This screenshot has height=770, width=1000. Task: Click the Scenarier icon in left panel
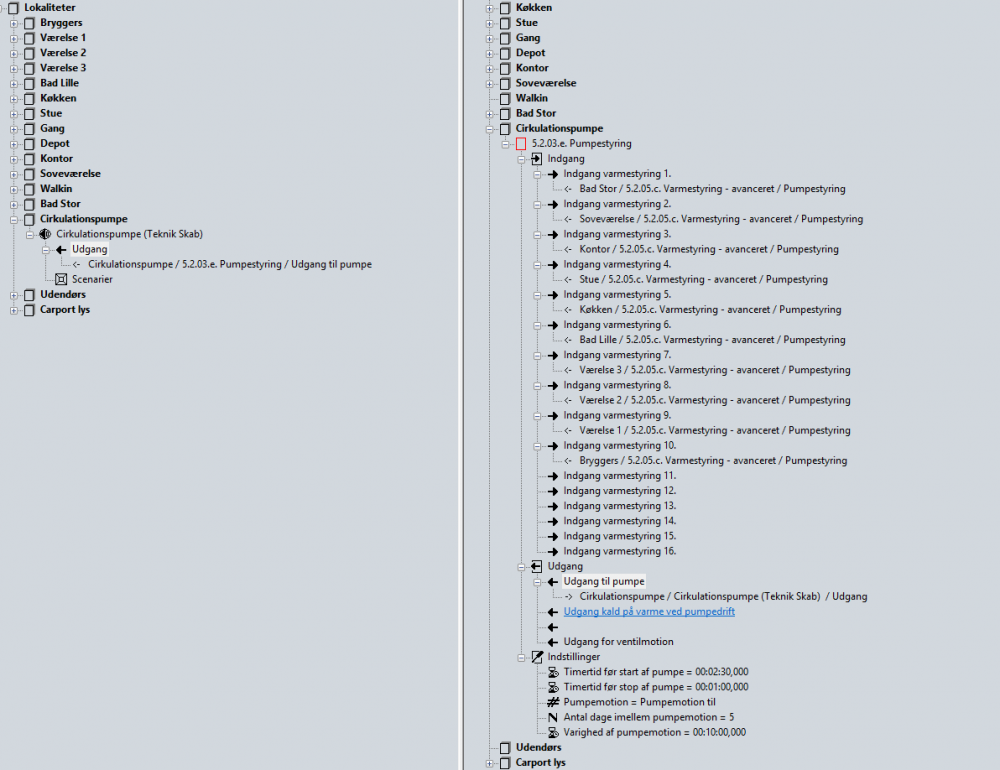pyautogui.click(x=61, y=279)
